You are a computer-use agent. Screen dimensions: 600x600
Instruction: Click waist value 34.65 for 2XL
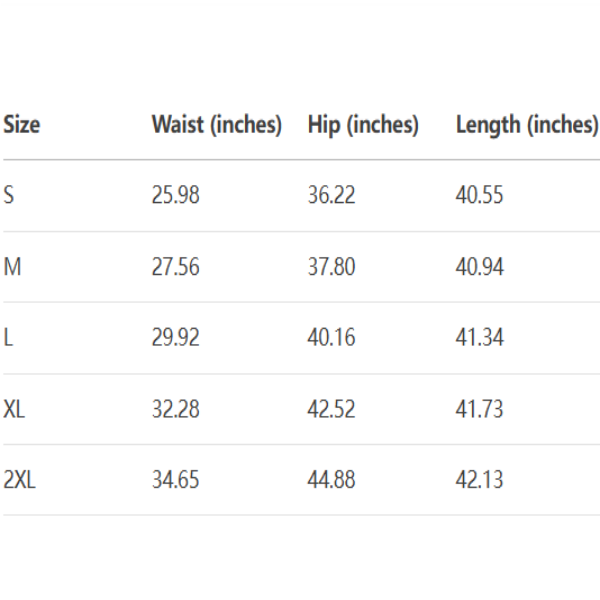[x=175, y=480]
